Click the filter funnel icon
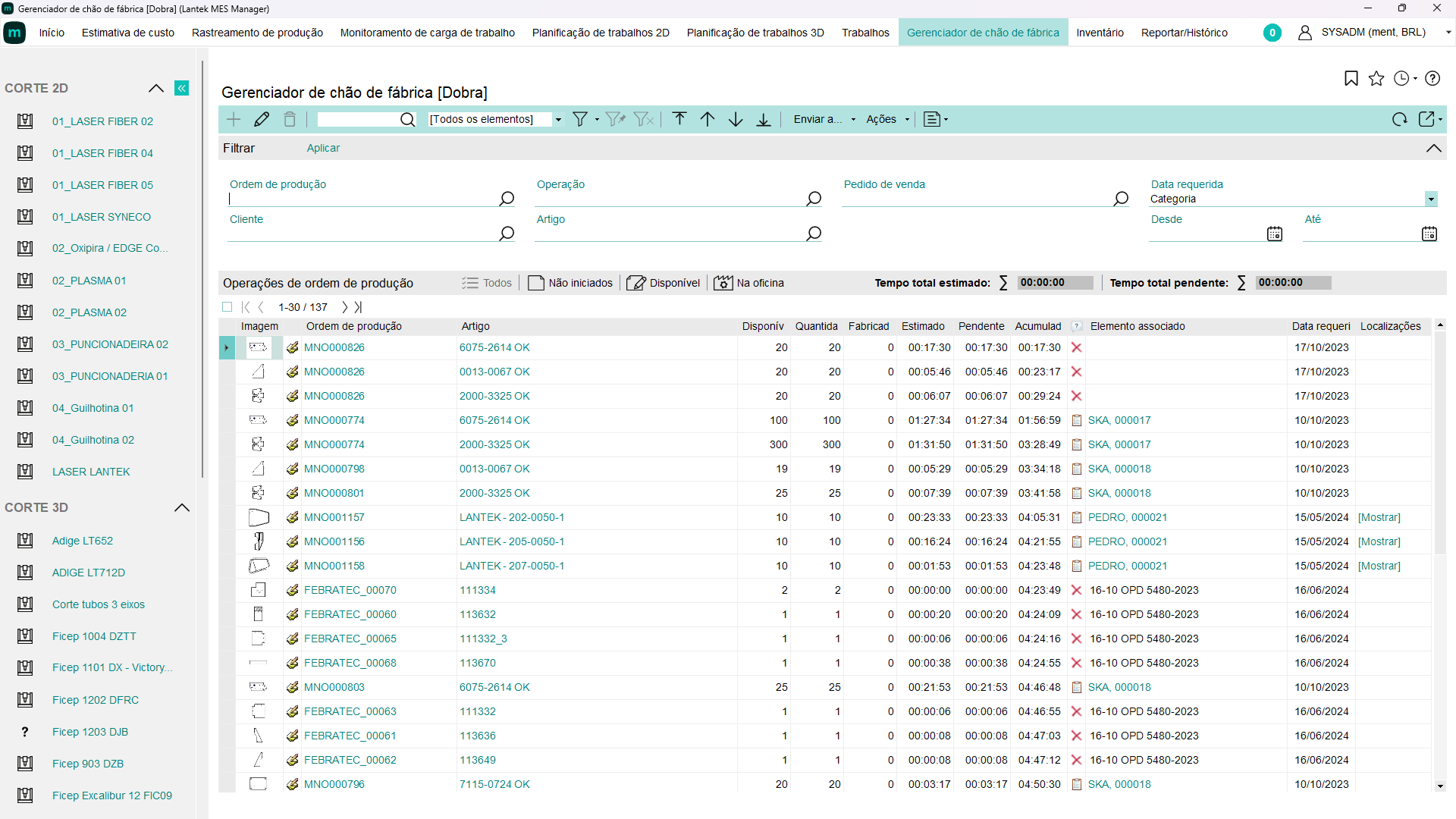This screenshot has width=1456, height=819. 580,119
